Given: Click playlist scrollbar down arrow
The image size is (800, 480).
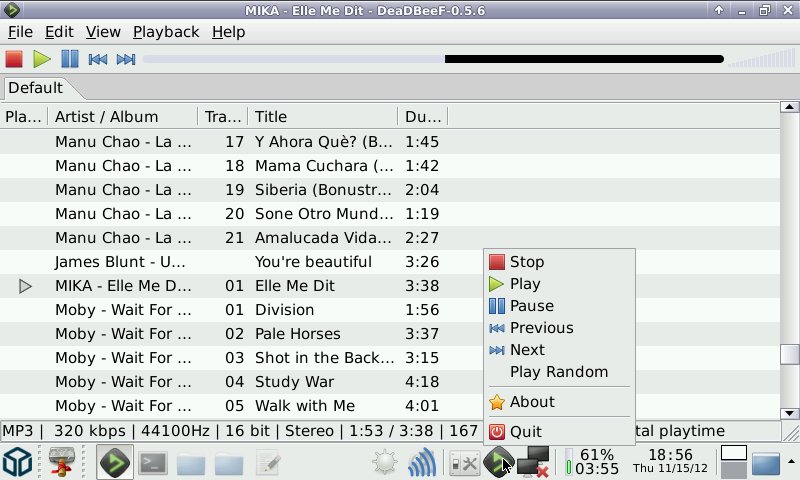Looking at the screenshot, I should 789,413.
